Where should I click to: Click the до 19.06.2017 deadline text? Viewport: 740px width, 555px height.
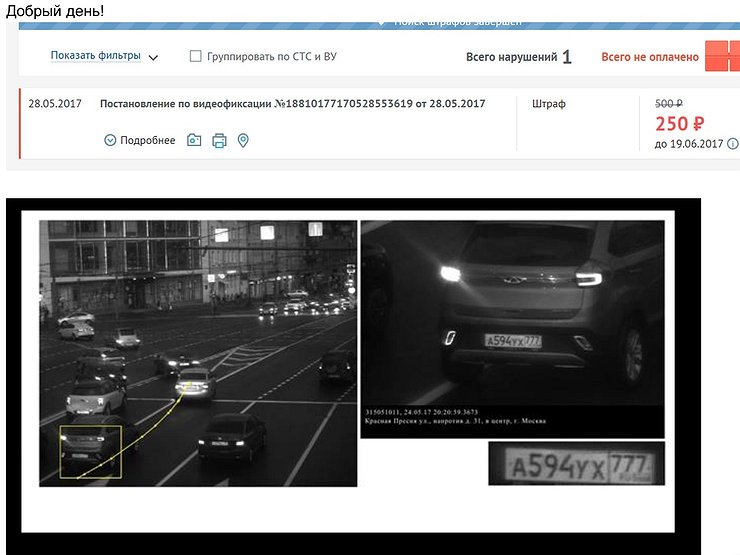(689, 144)
